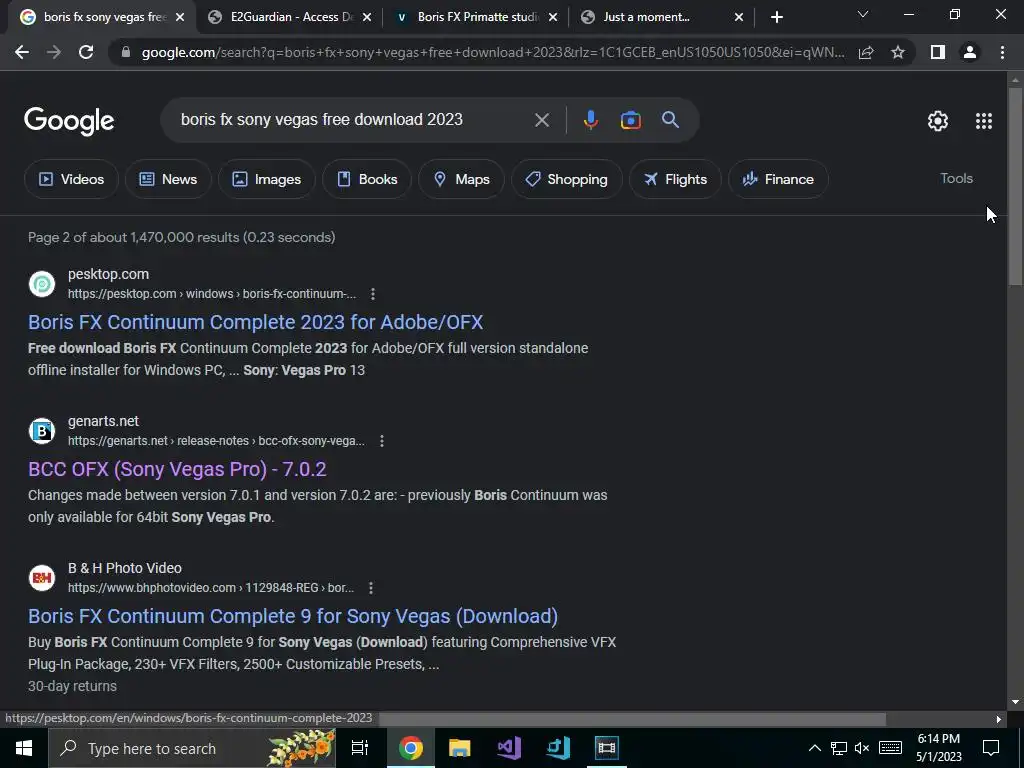
Task: Close the E2Guardian tab
Action: click(x=367, y=18)
